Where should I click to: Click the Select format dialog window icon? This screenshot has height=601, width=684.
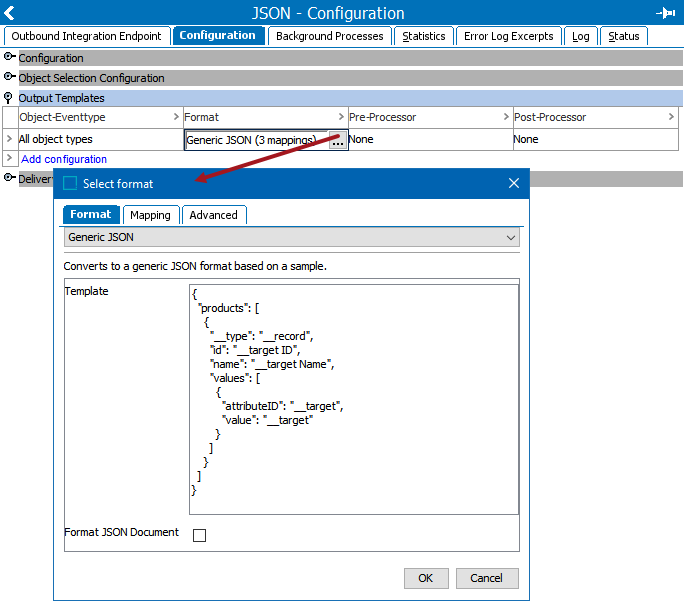pos(70,183)
